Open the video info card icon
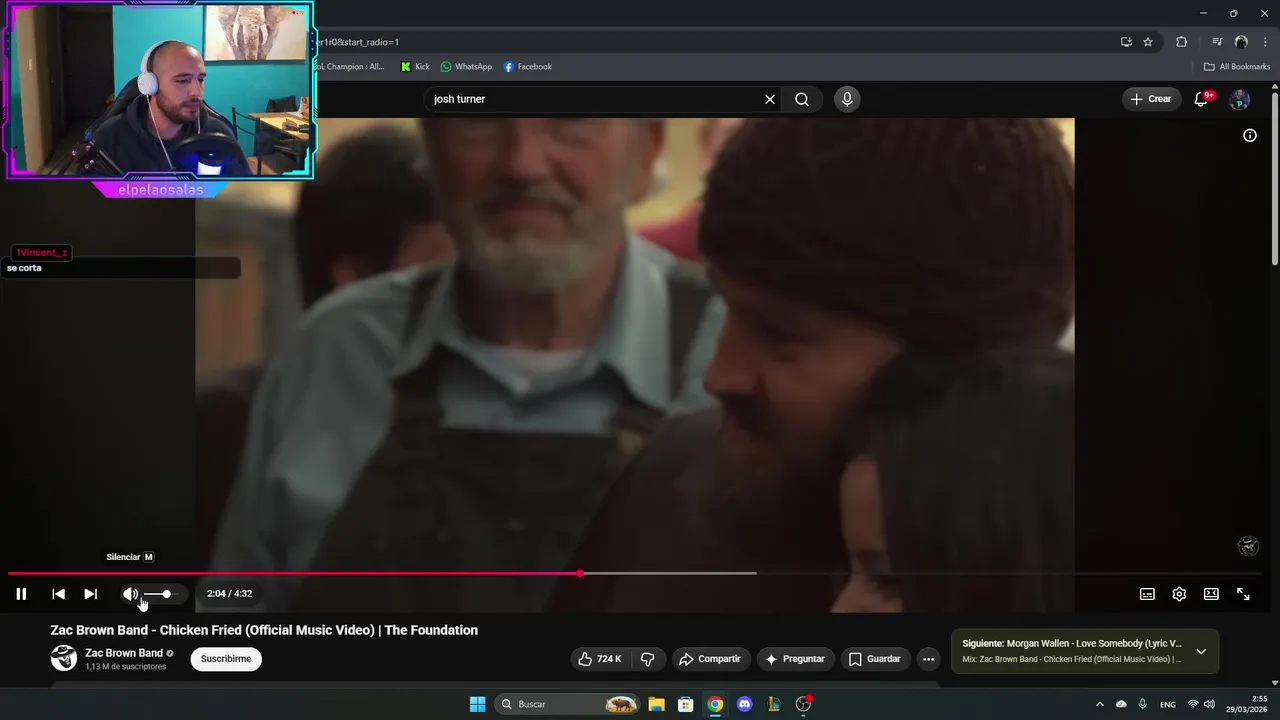The image size is (1280, 720). point(1250,135)
